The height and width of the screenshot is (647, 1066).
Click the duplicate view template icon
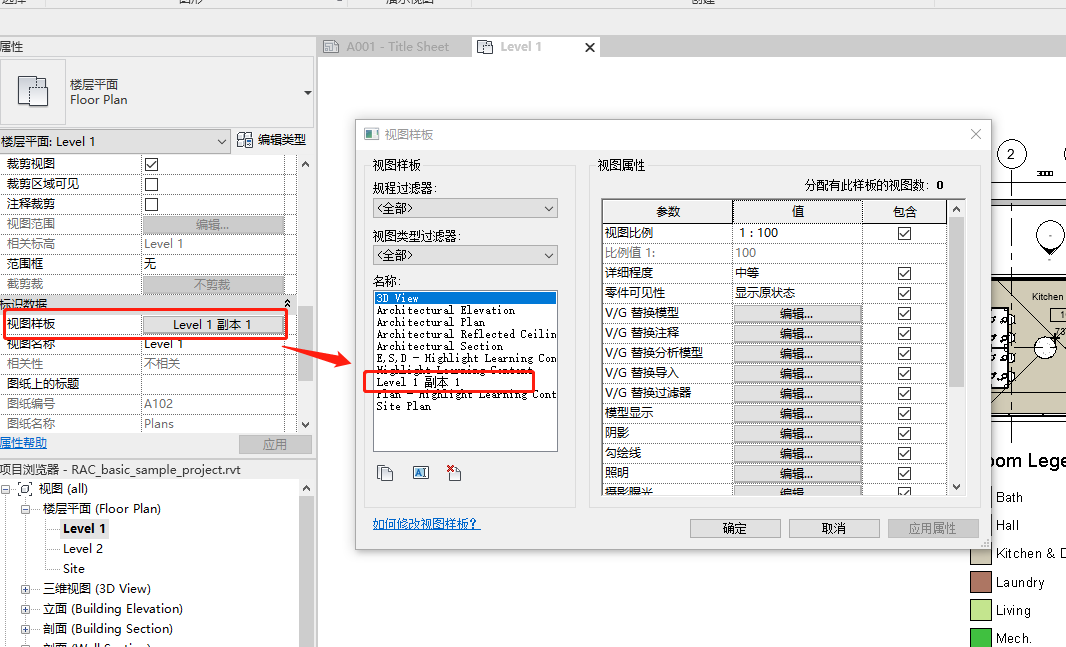pos(385,472)
